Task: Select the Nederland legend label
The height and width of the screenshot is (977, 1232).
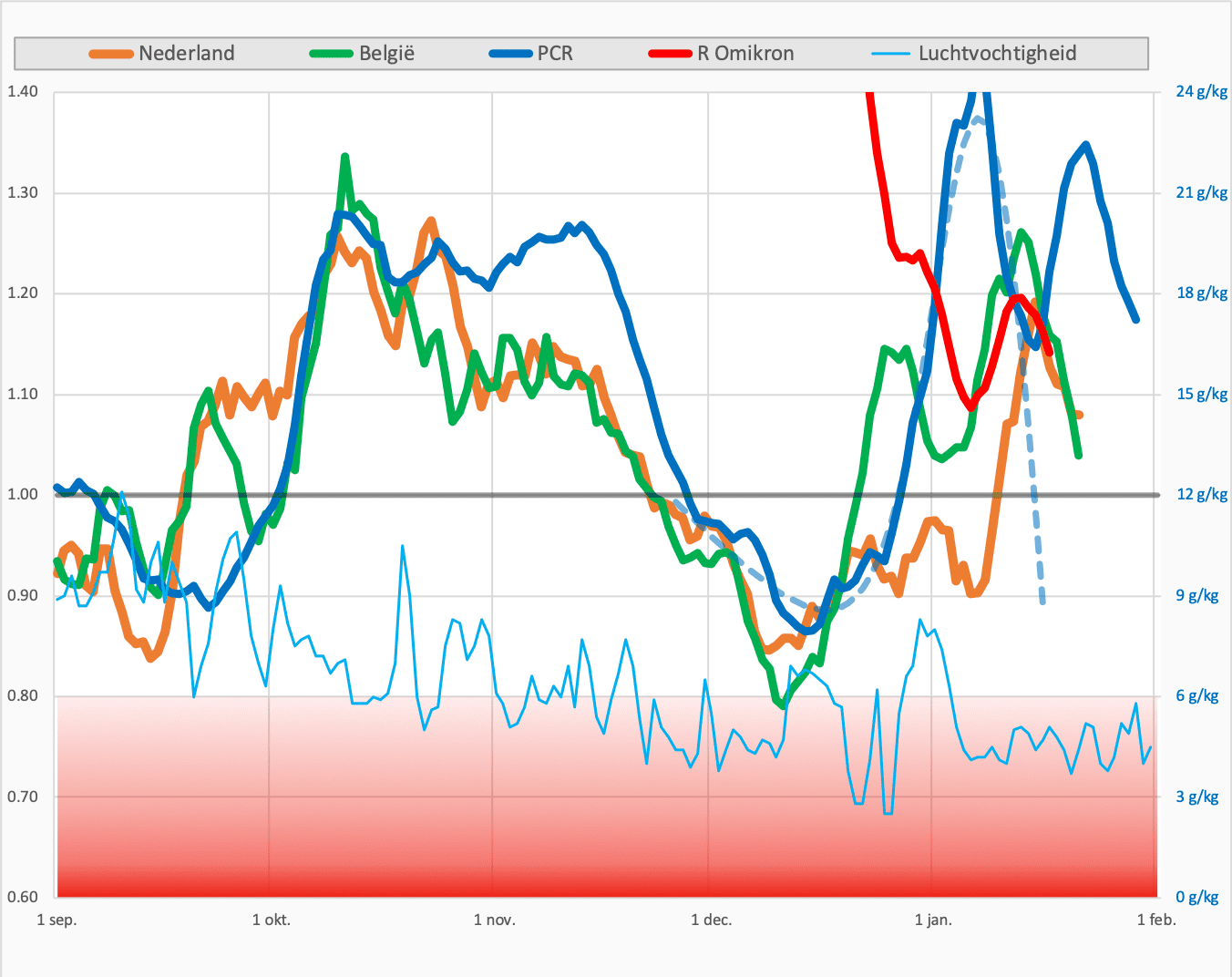Action: (x=187, y=54)
